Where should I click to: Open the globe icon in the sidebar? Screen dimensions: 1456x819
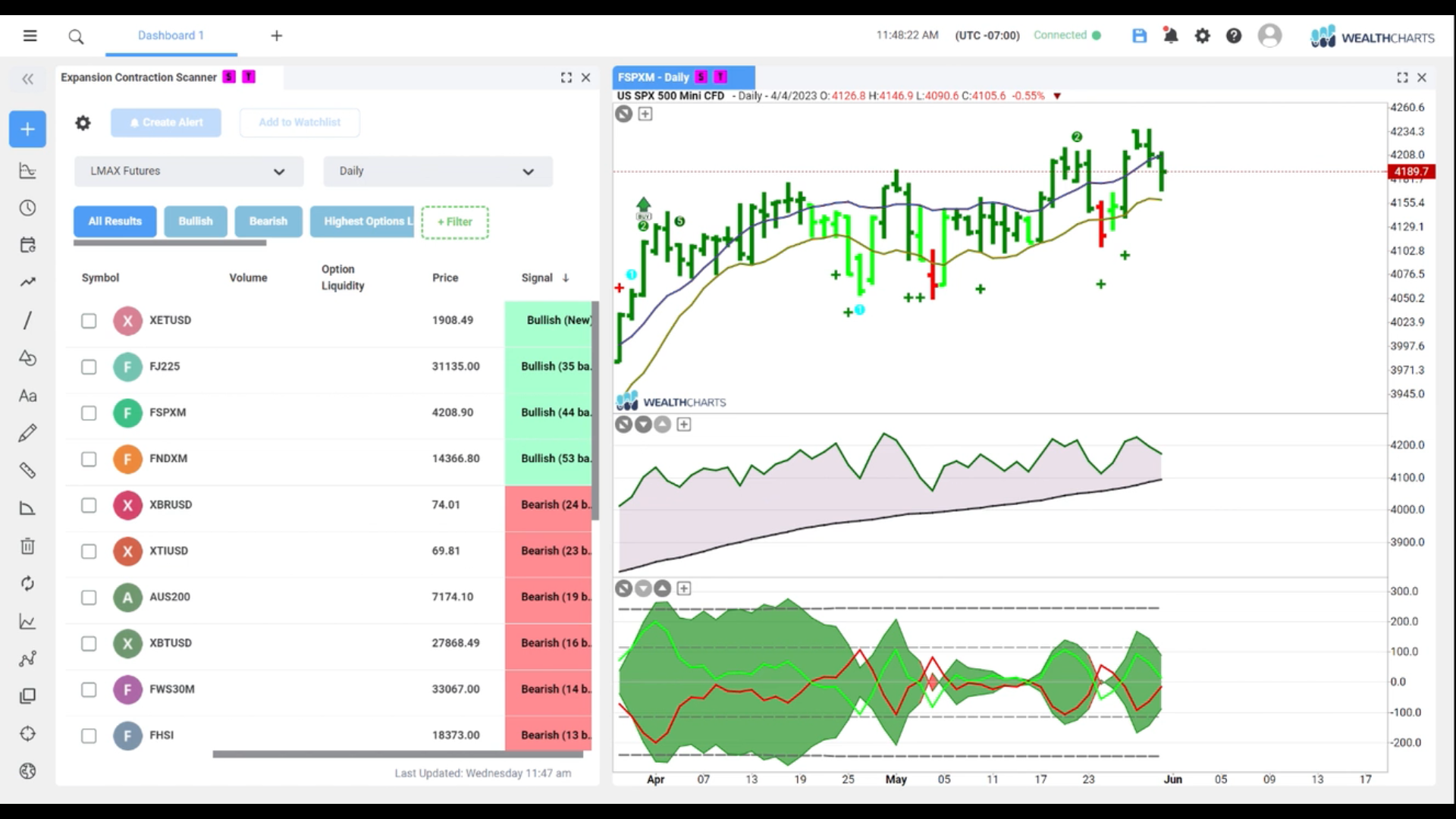coord(27,771)
